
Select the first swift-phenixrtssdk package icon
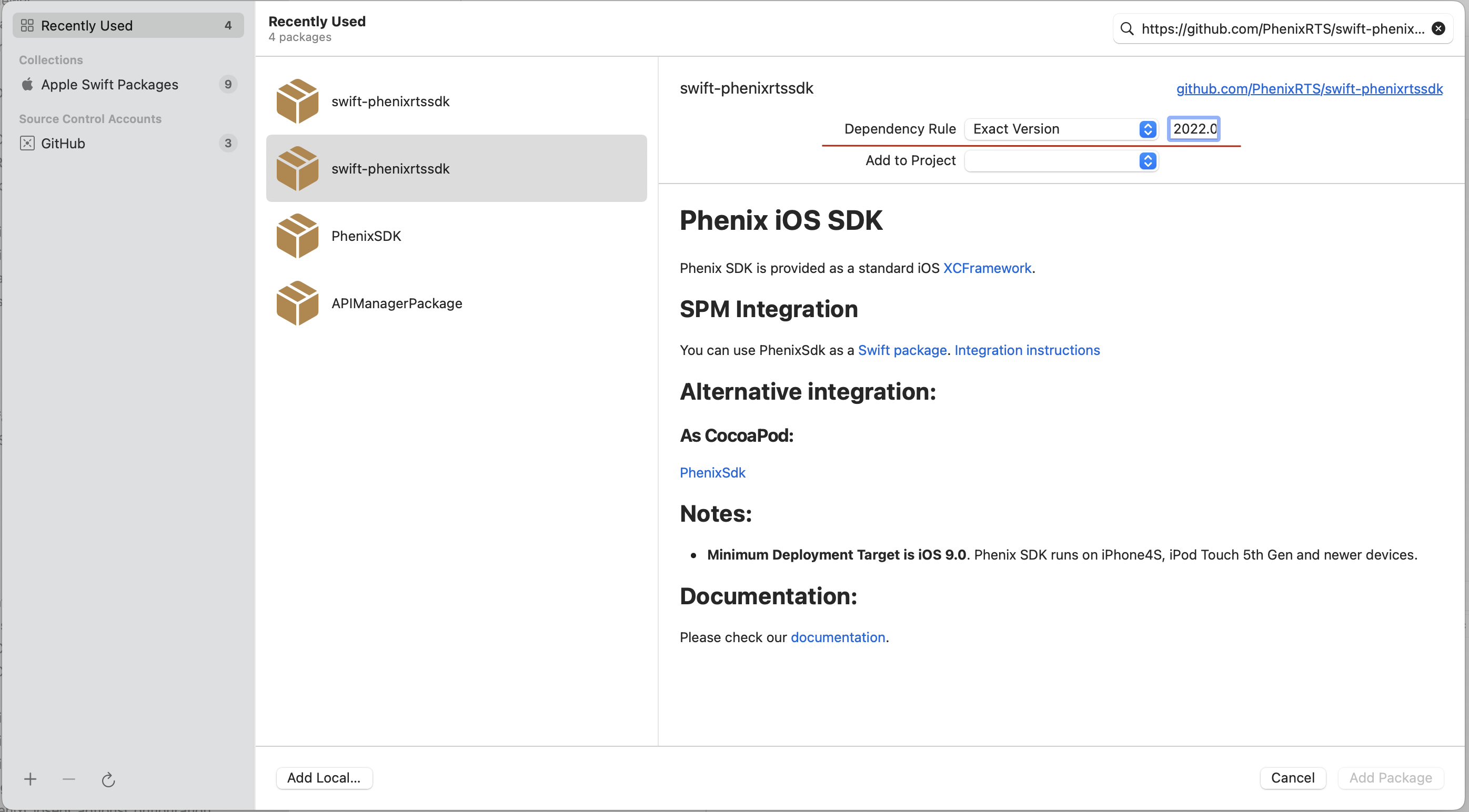[x=297, y=101]
